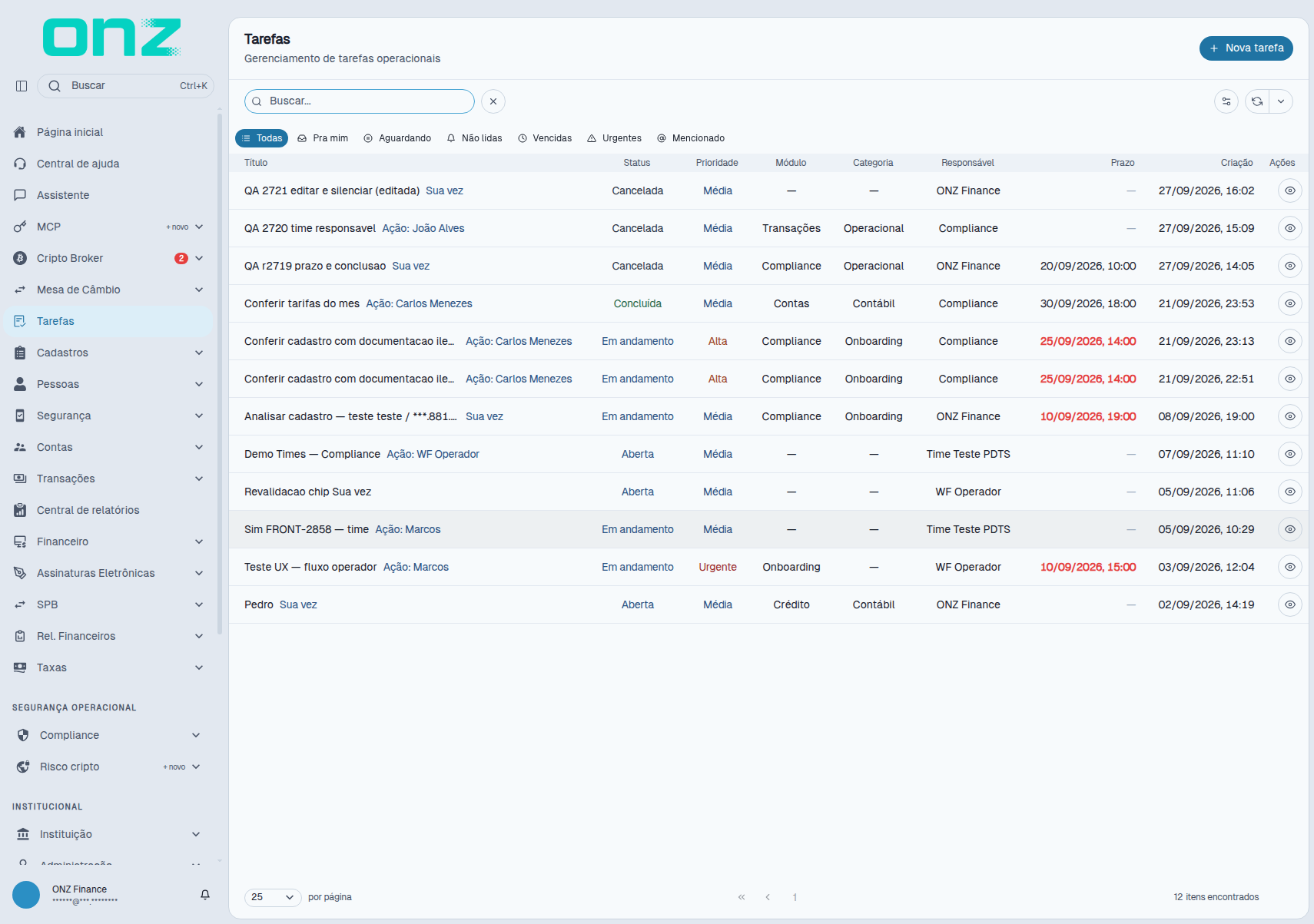1314x924 pixels.
Task: Open the items per page dropdown
Action: tap(273, 897)
